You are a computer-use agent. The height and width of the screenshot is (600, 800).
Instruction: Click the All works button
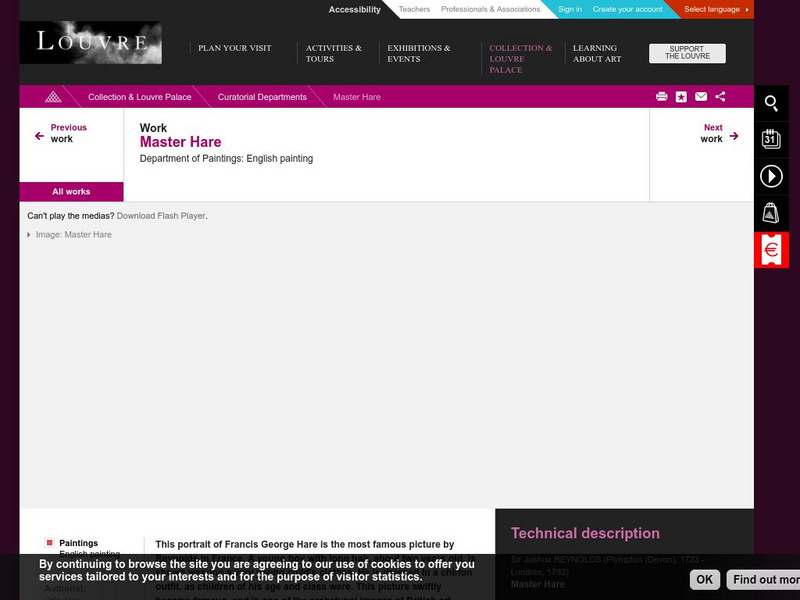point(71,192)
